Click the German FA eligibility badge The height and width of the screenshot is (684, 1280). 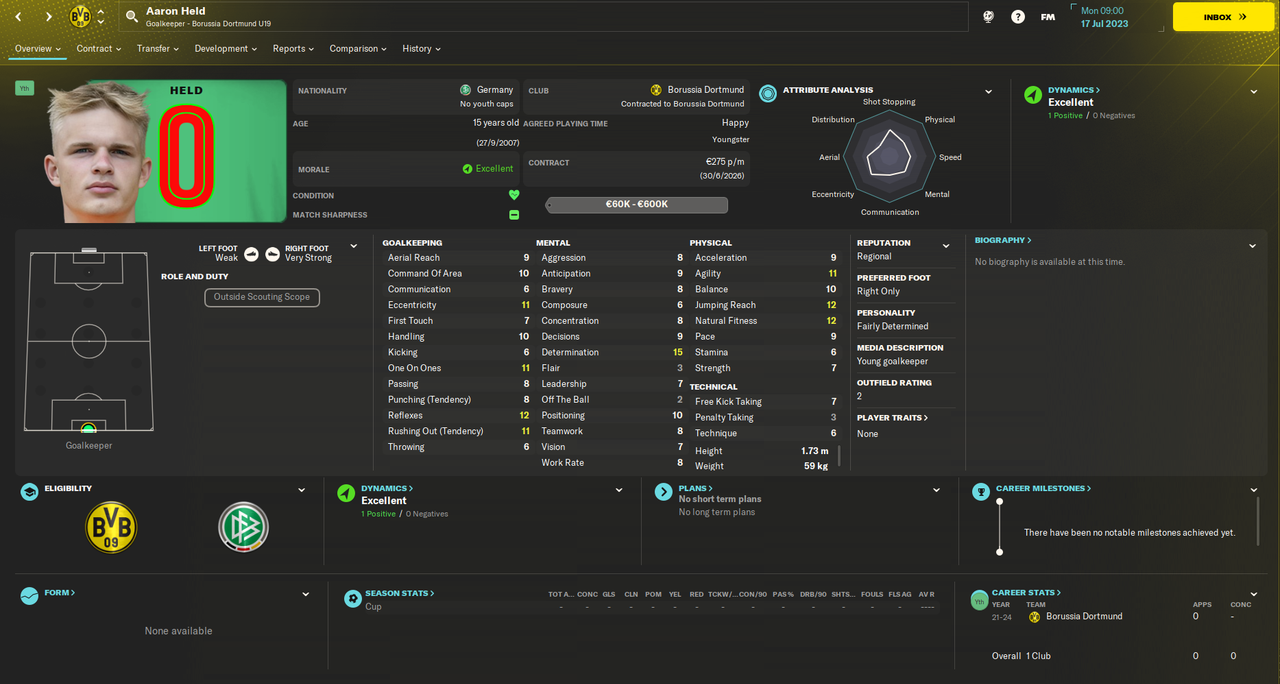click(x=244, y=527)
